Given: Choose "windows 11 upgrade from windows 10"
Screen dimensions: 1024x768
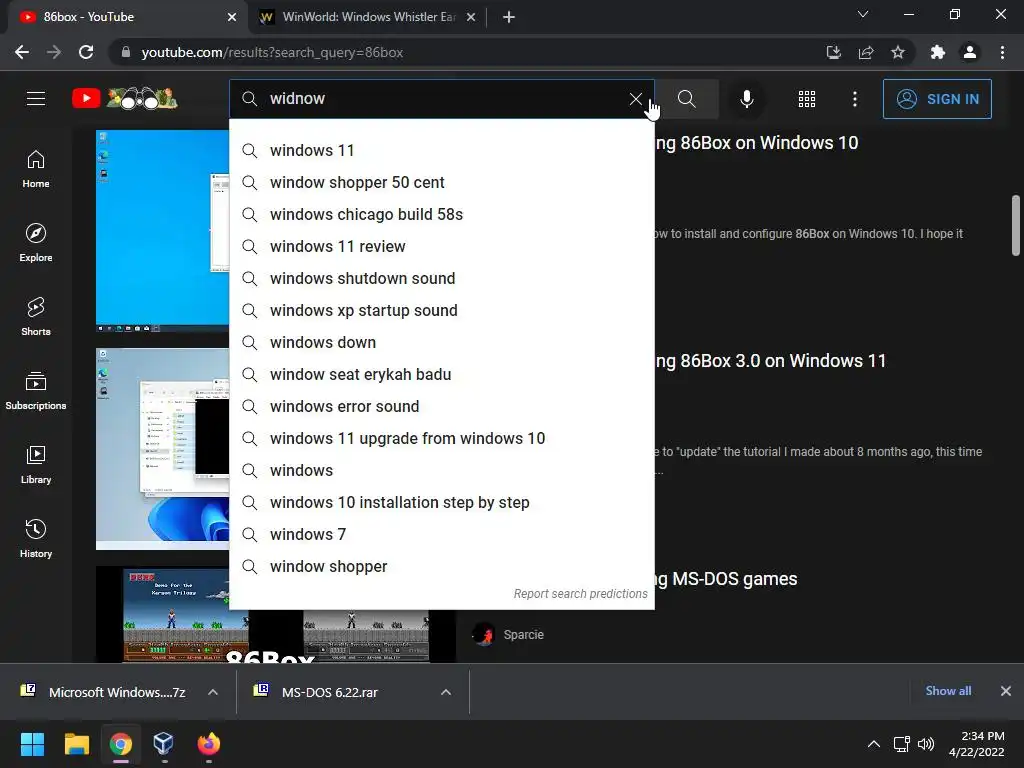Looking at the screenshot, I should (441, 438).
